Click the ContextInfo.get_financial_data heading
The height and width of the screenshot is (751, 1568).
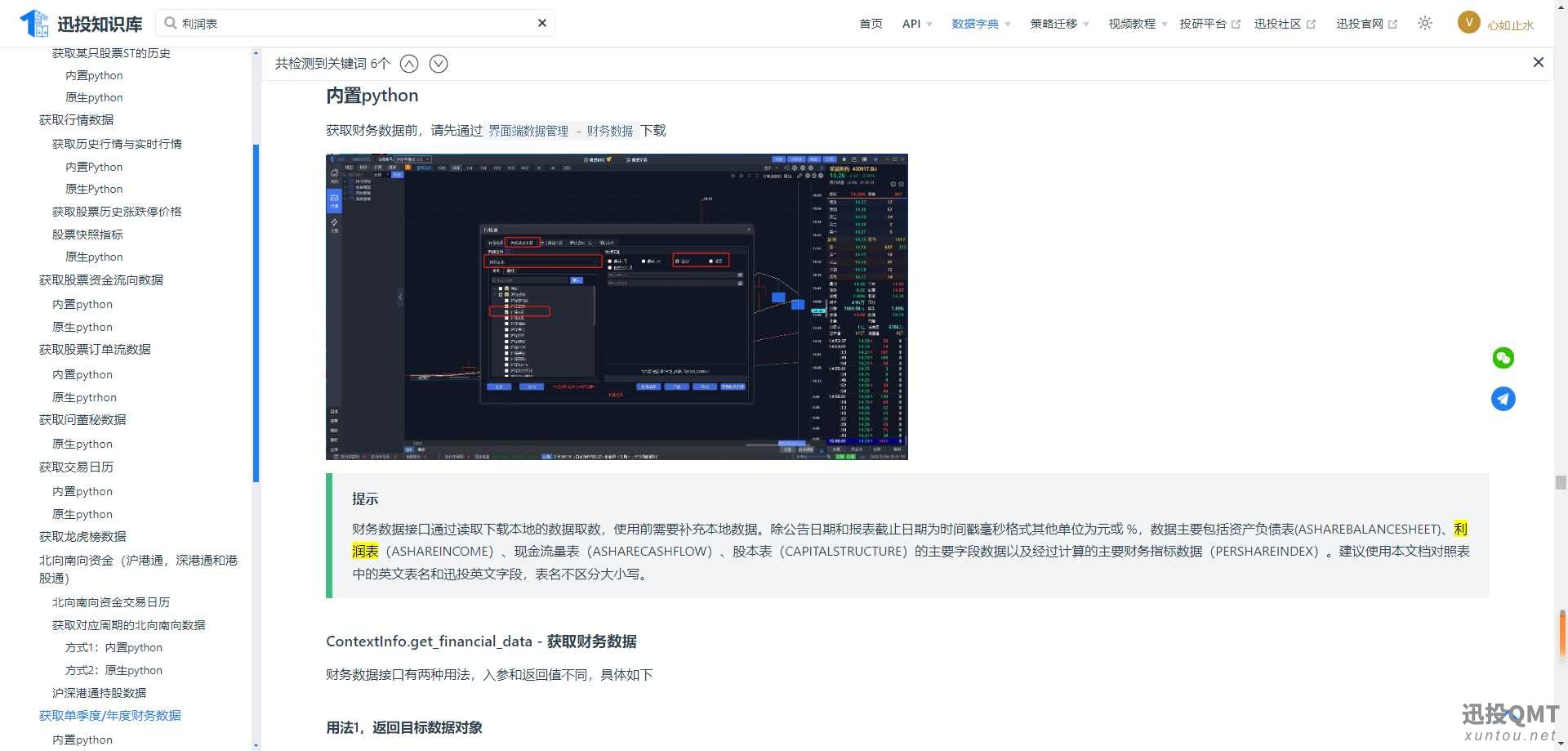pos(481,641)
